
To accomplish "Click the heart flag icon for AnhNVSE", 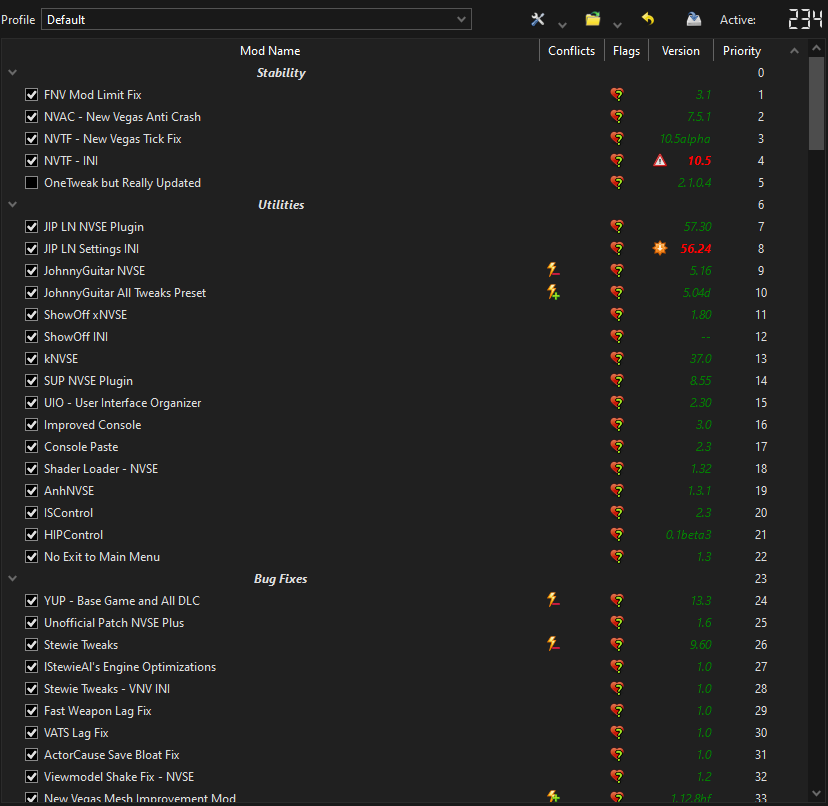I will tap(617, 491).
